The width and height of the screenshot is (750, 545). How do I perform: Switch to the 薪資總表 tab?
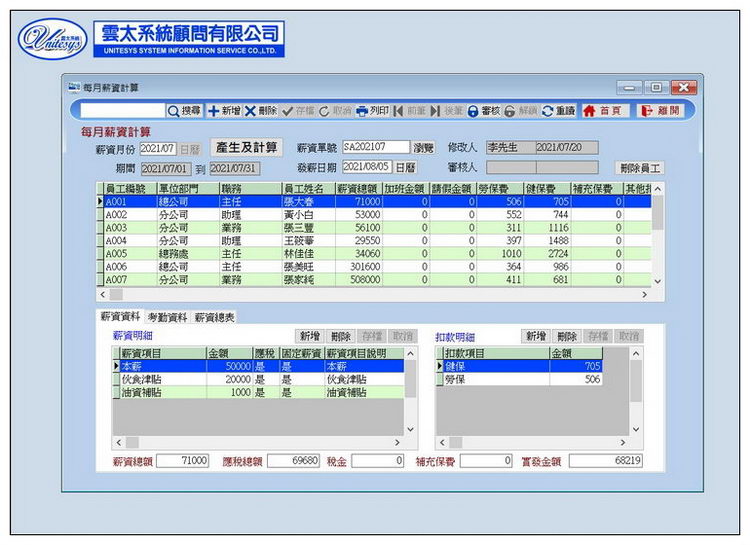point(214,317)
